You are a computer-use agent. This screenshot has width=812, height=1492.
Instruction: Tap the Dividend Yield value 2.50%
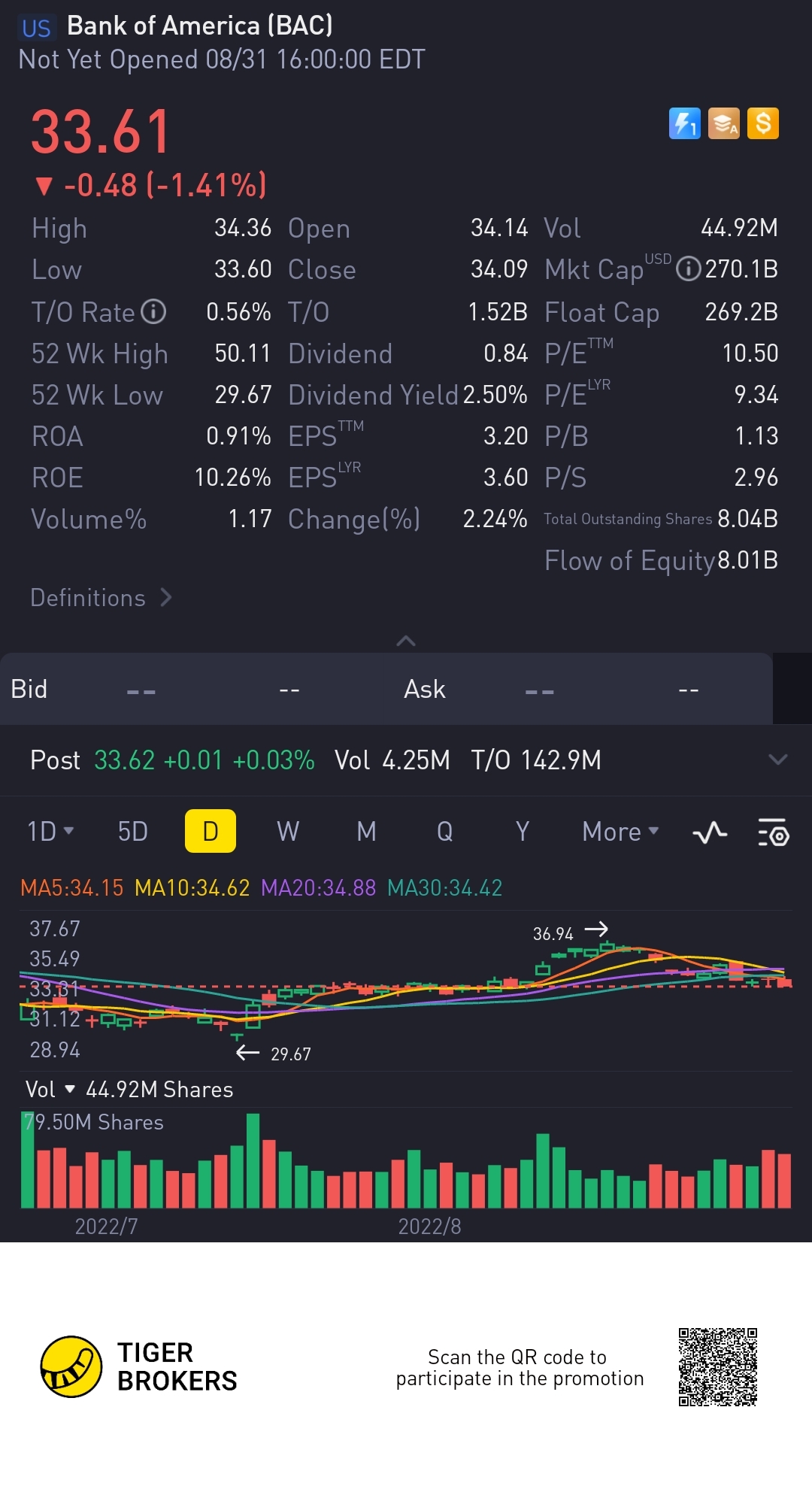pyautogui.click(x=495, y=395)
